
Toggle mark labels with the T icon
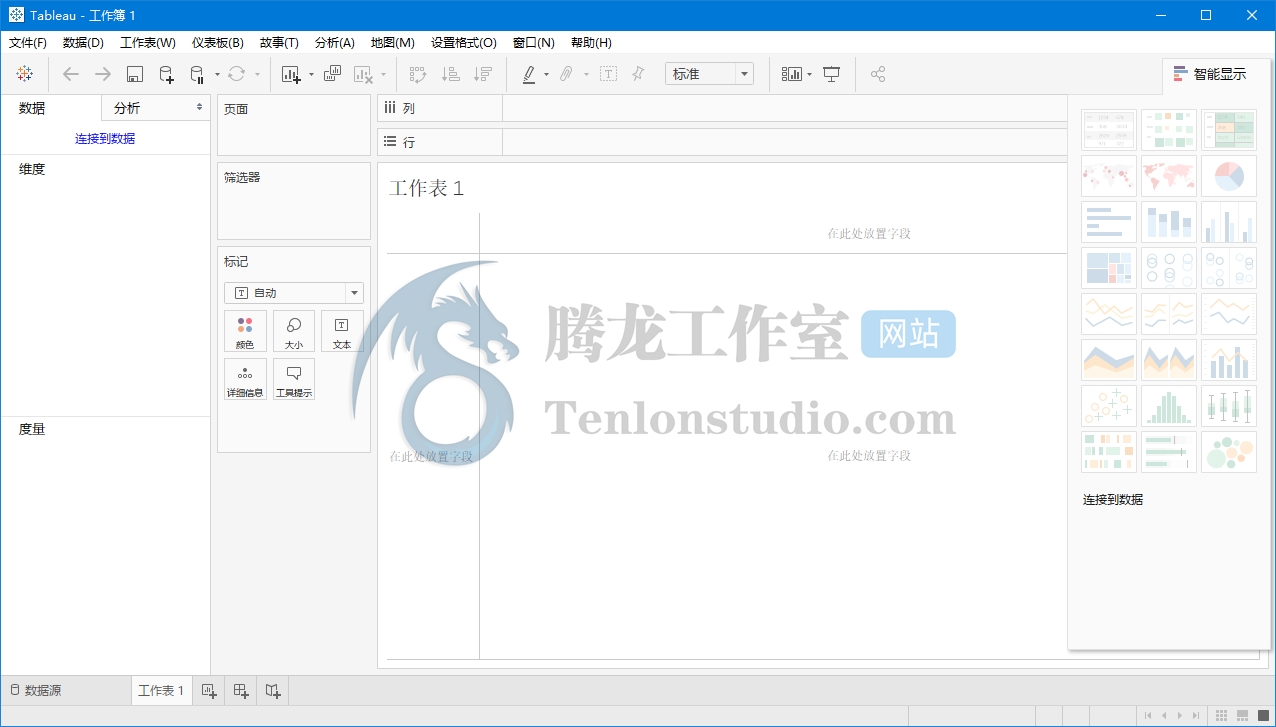point(608,74)
